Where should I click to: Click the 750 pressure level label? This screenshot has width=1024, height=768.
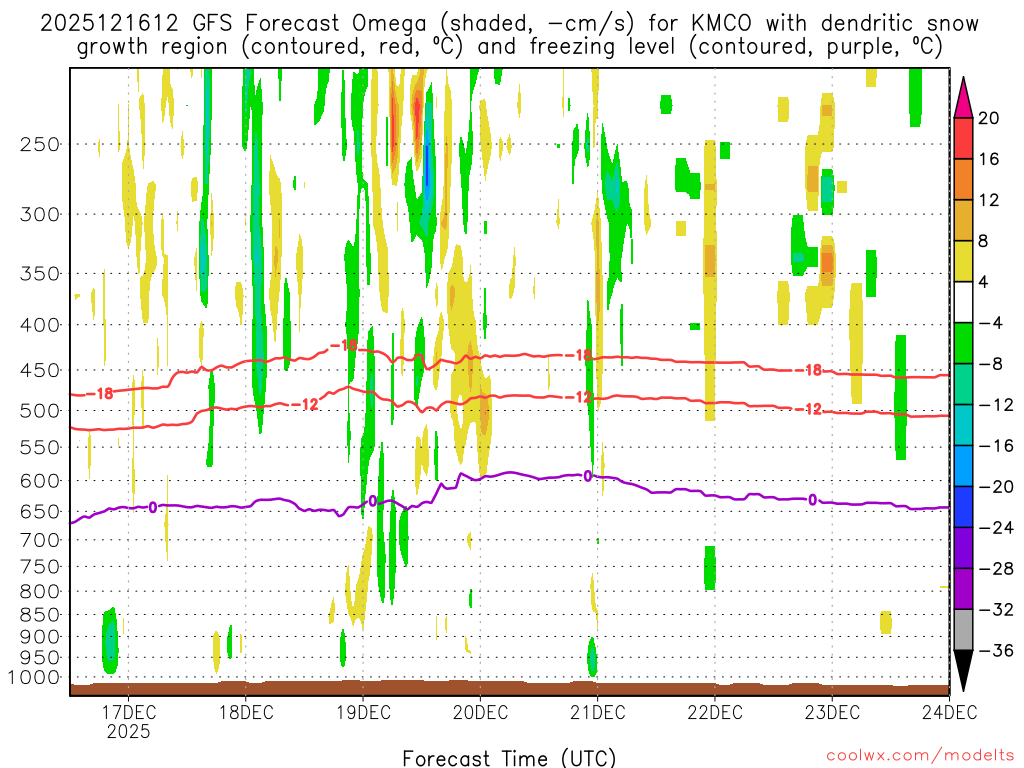point(39,567)
